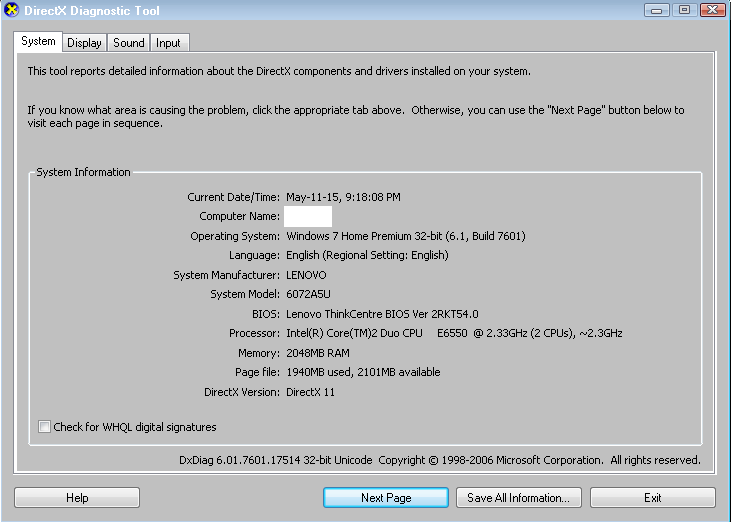Click the redacted Computer Name field

(x=308, y=216)
